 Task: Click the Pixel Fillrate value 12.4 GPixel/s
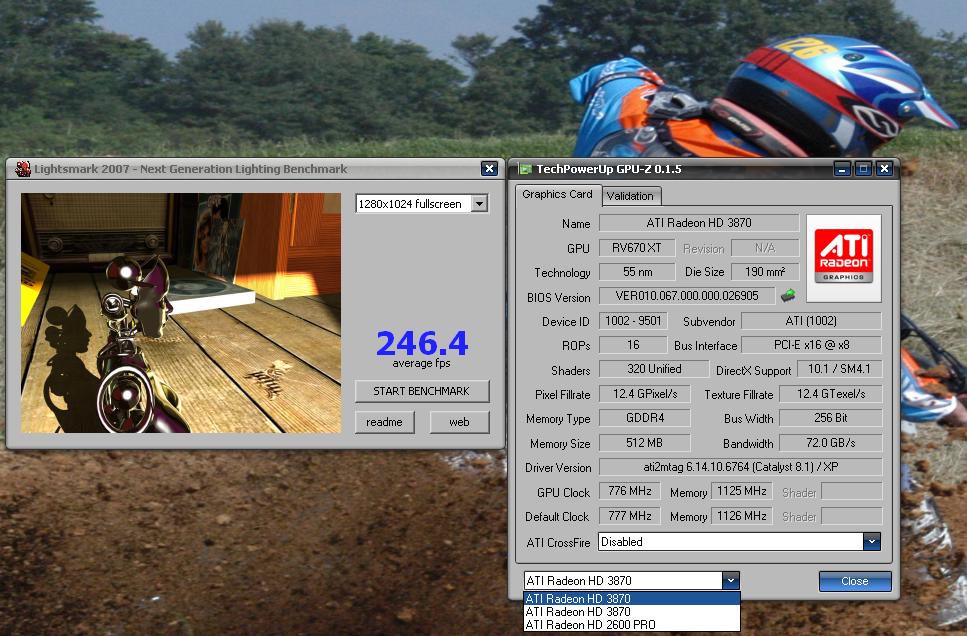pos(644,394)
